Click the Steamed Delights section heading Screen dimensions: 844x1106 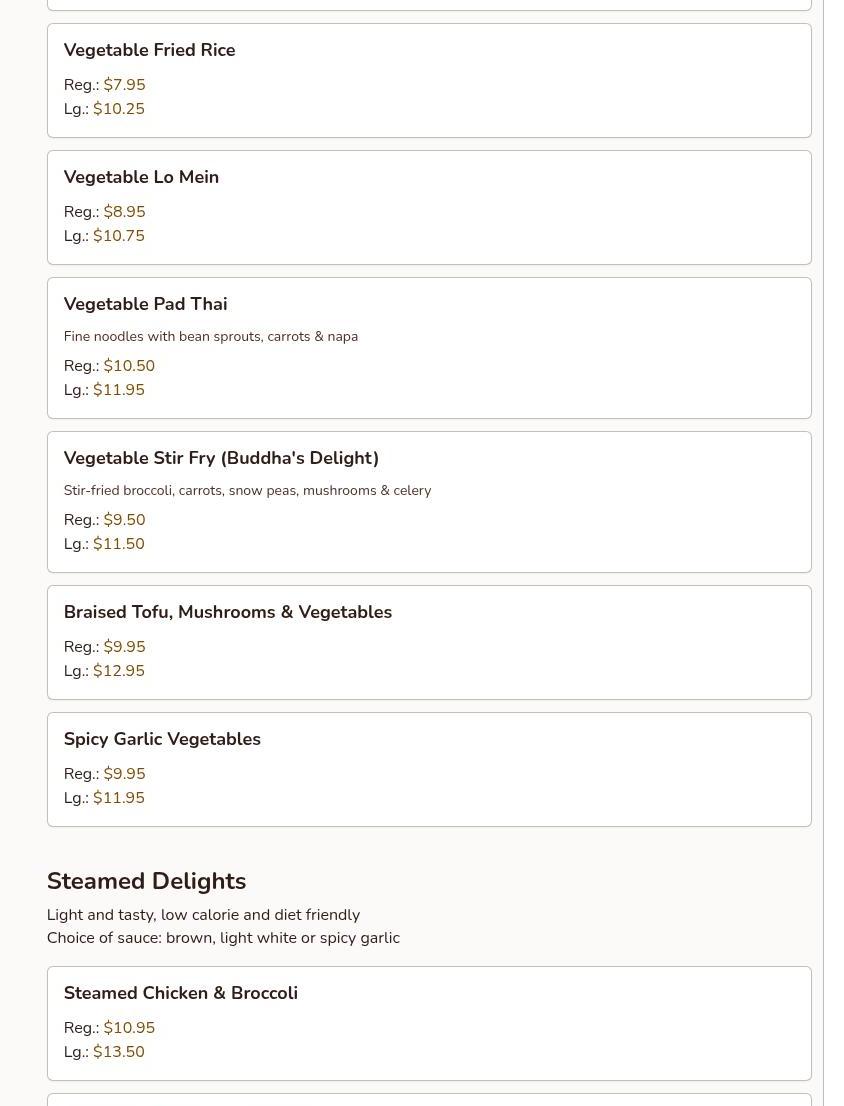click(146, 881)
